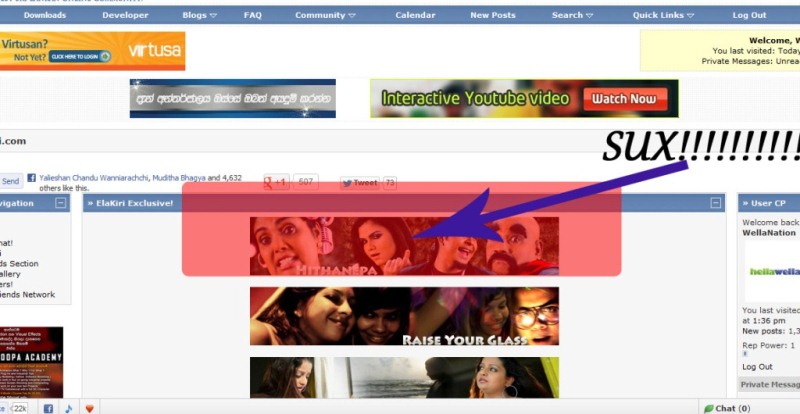Click the 507 Google plus count

(x=306, y=182)
